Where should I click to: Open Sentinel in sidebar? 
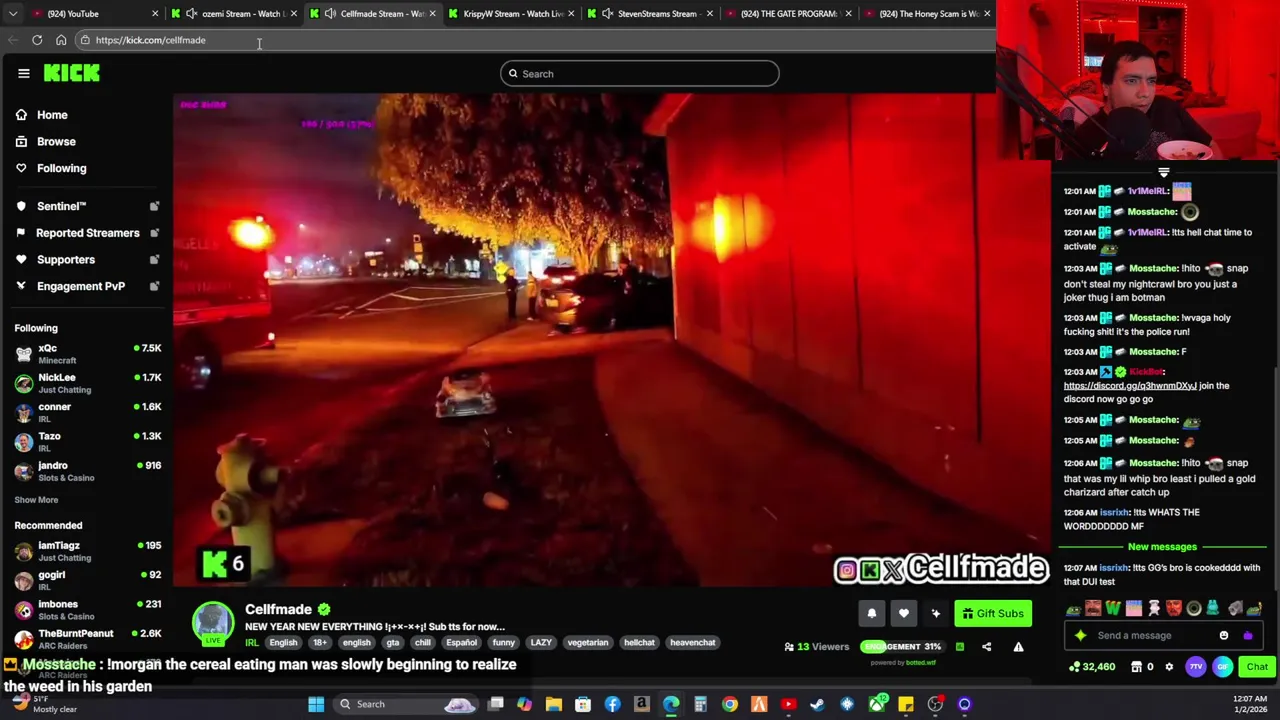[x=61, y=206]
